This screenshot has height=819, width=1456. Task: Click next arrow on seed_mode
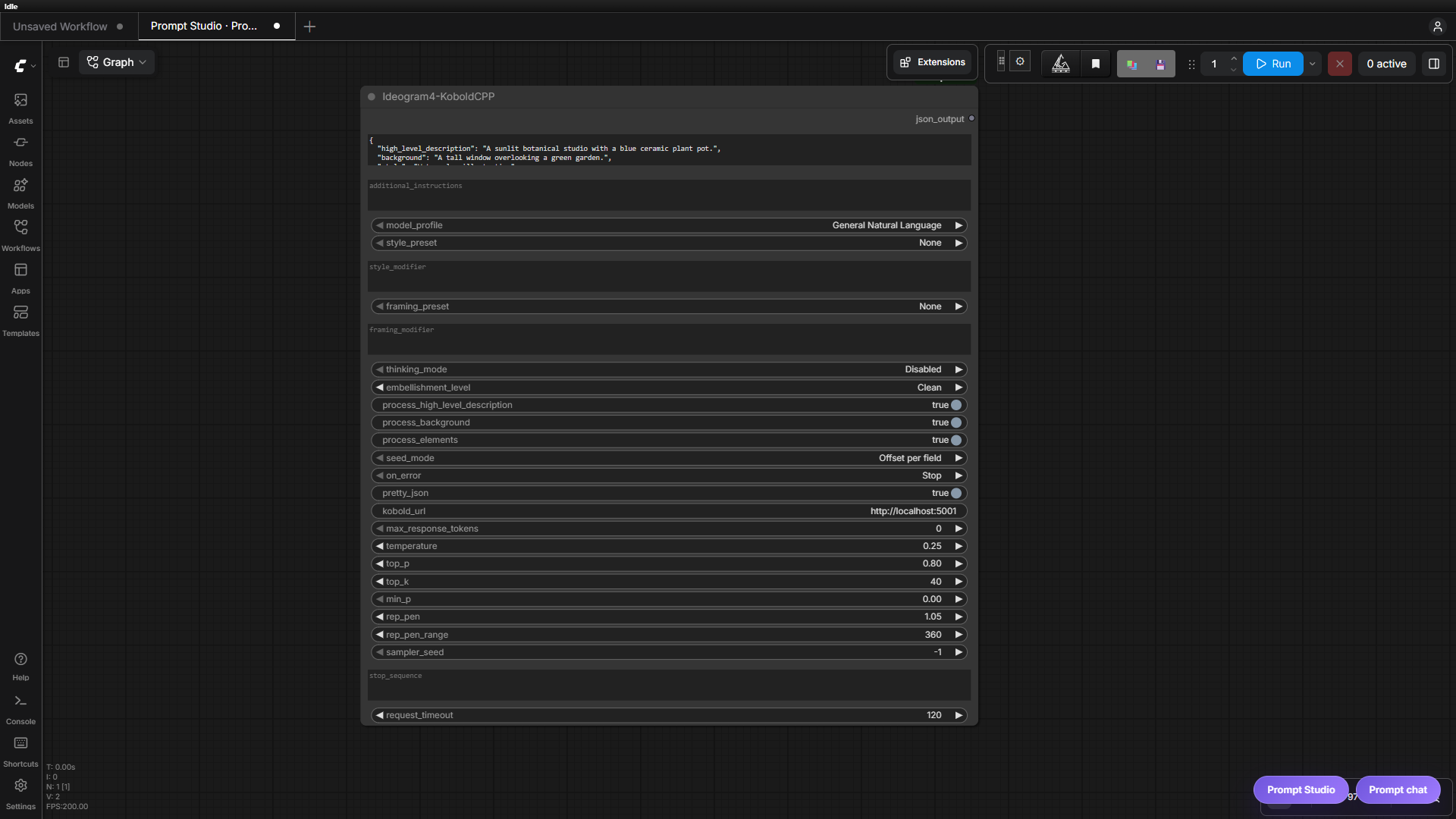click(x=959, y=458)
